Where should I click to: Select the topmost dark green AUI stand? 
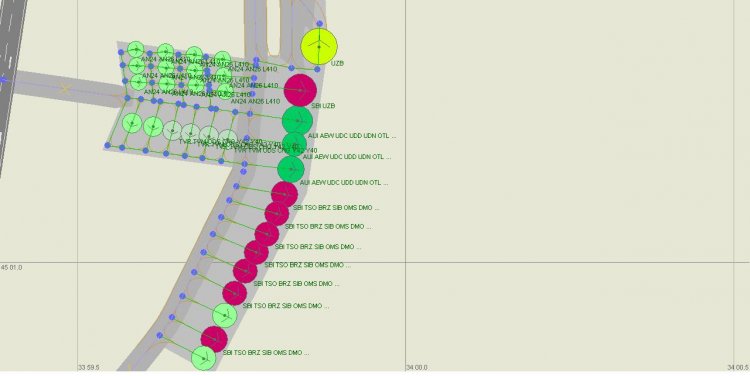point(297,121)
